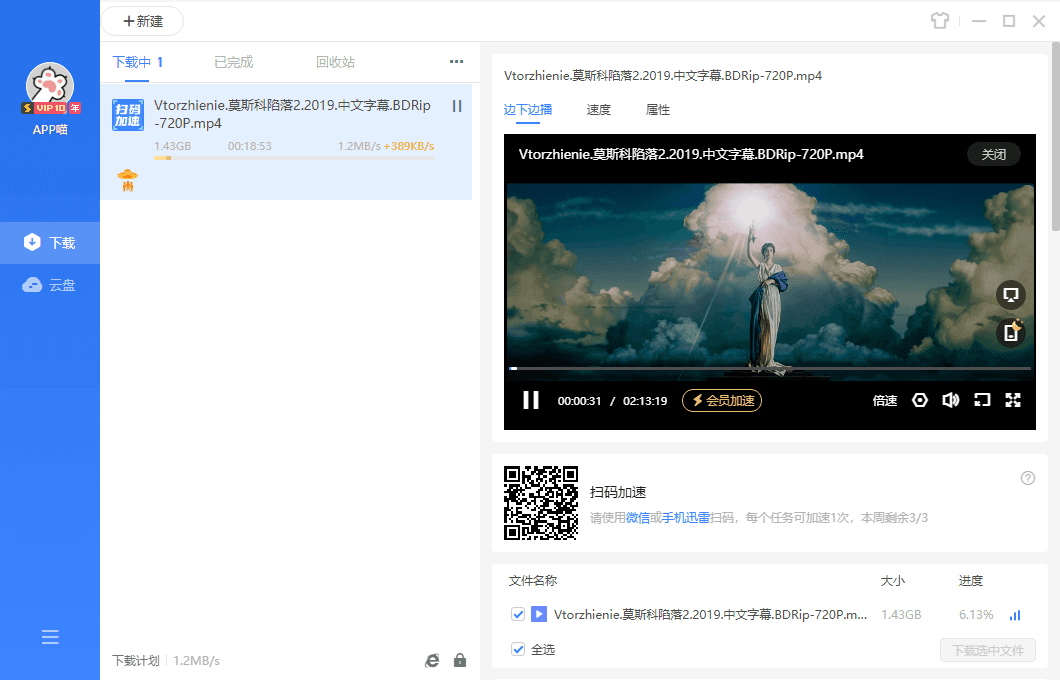1060x680 pixels.
Task: Click the orange UFO speed-boost icon
Action: [127, 180]
